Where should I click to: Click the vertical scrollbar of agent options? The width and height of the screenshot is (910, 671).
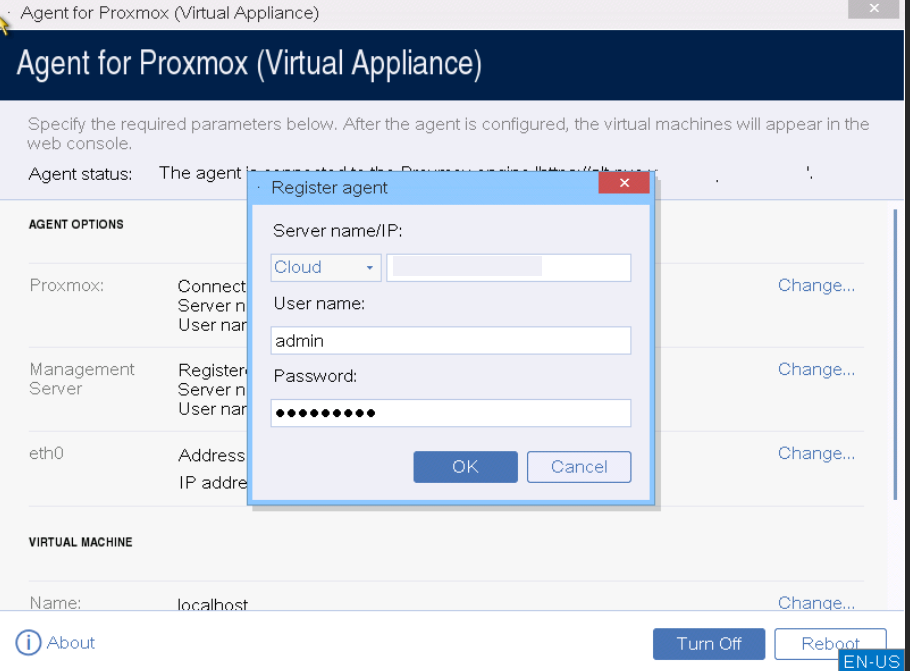click(x=895, y=354)
